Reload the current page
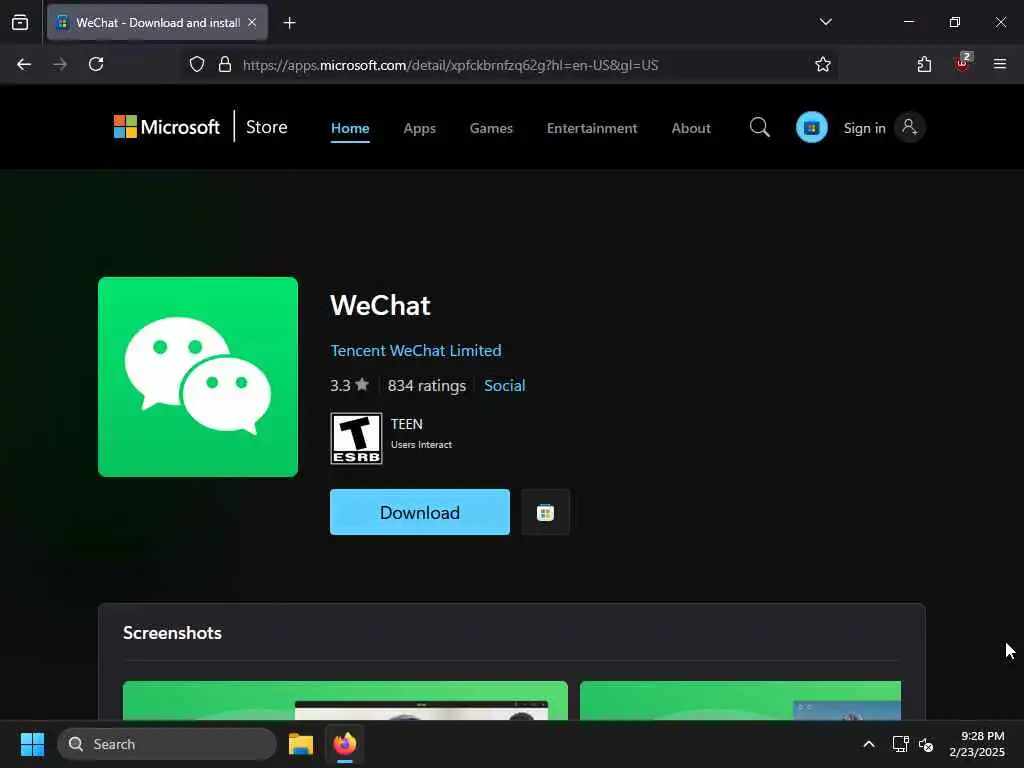1024x768 pixels. pyautogui.click(x=96, y=64)
